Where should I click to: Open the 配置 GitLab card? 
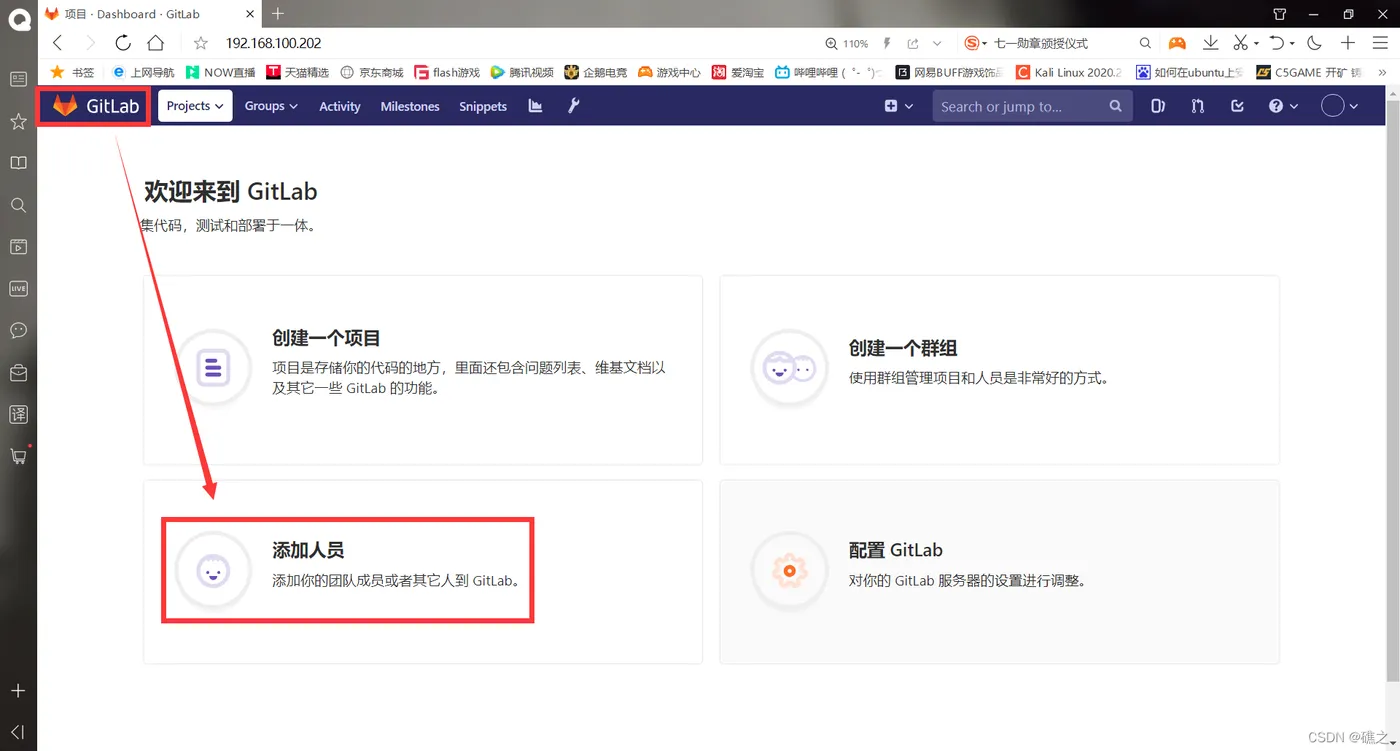click(999, 571)
